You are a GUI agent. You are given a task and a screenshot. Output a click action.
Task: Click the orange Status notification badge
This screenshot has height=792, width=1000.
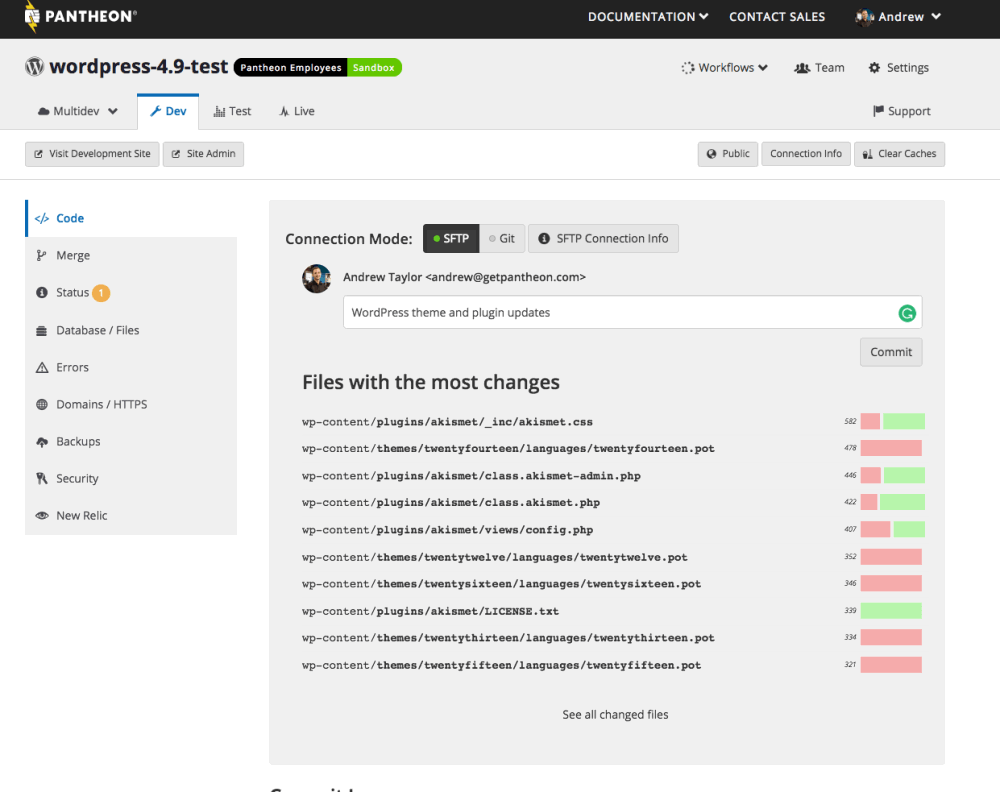[x=101, y=293]
